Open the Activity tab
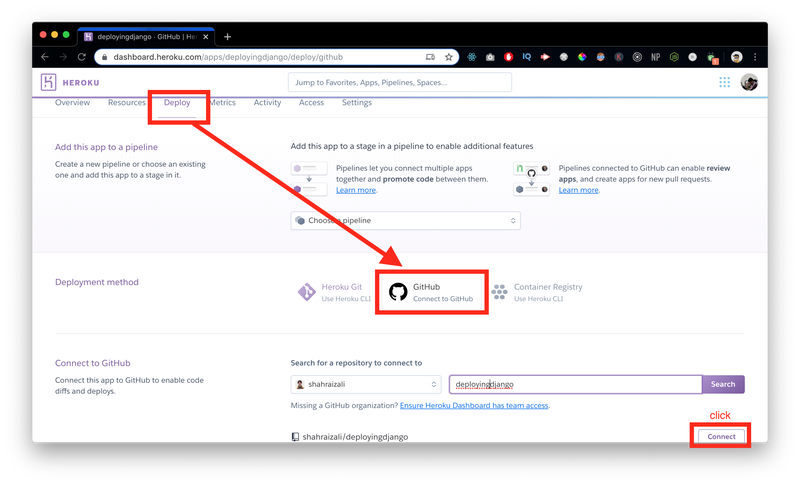Screen dimensions: 800x485 point(267,103)
